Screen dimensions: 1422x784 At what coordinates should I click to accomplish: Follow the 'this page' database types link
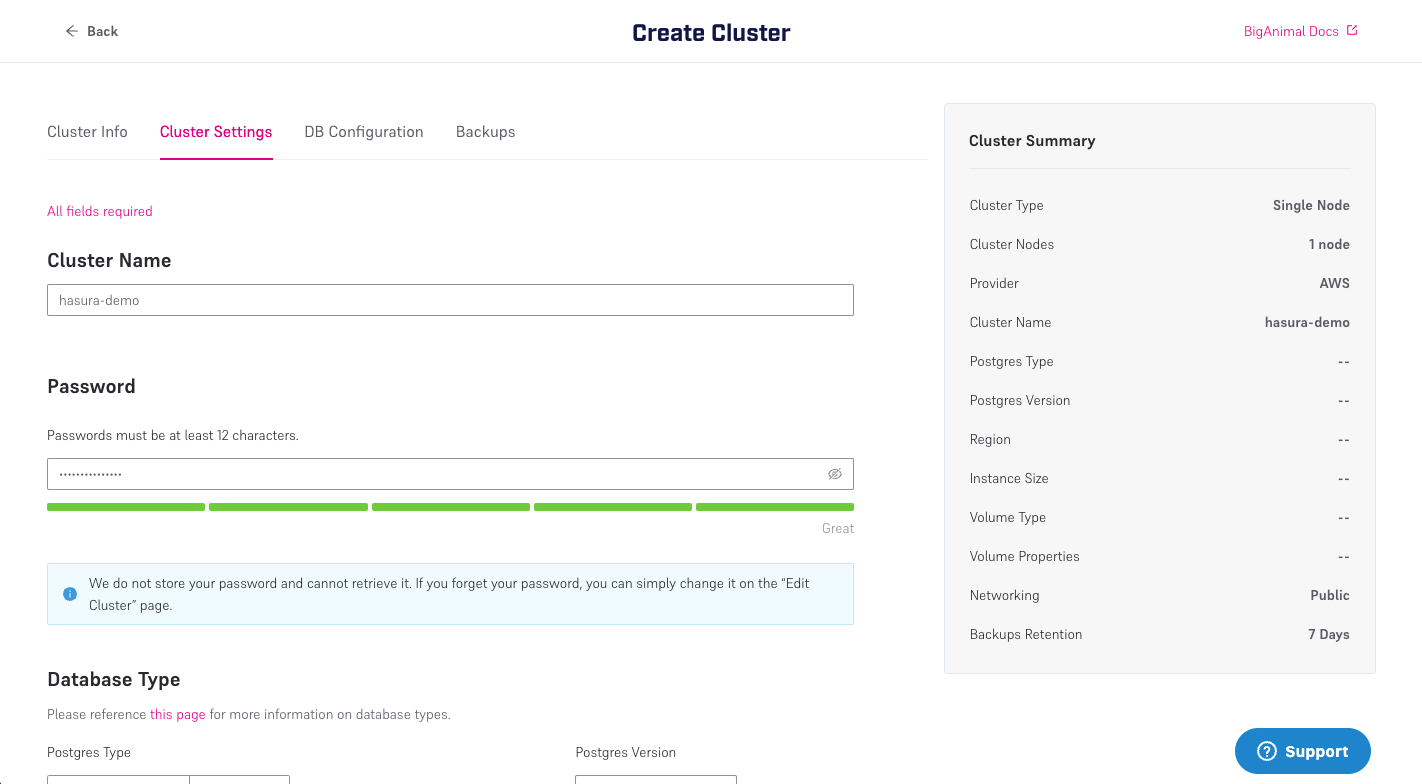coord(177,714)
